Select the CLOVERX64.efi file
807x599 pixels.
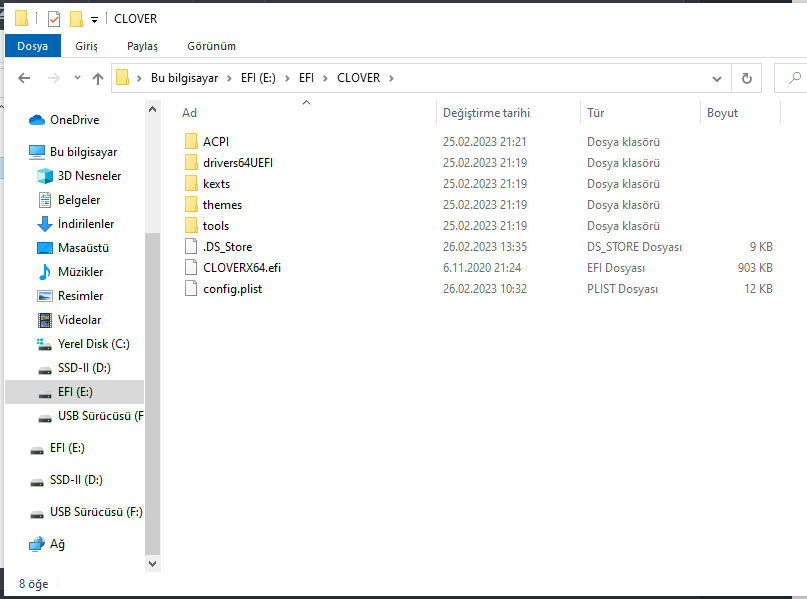click(241, 268)
